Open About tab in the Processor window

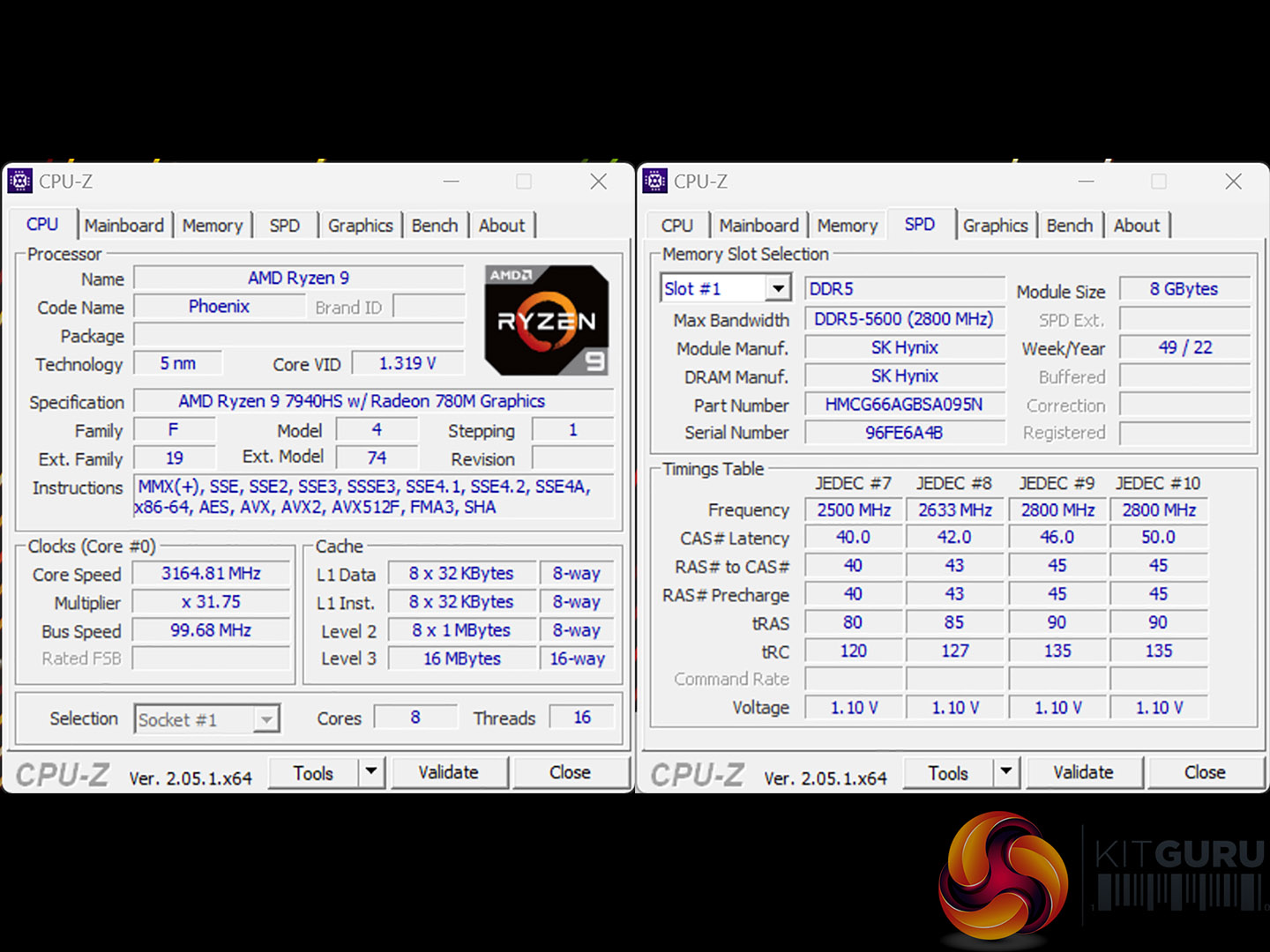[x=502, y=226]
